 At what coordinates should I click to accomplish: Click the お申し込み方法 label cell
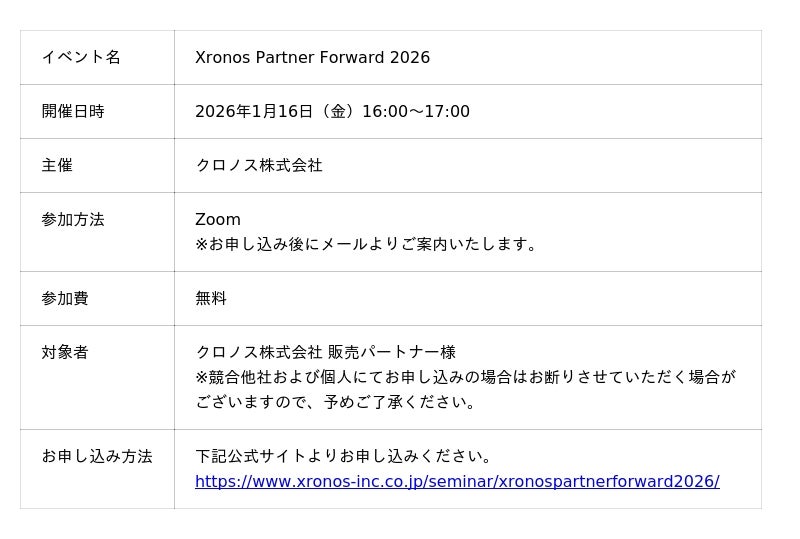(x=97, y=456)
